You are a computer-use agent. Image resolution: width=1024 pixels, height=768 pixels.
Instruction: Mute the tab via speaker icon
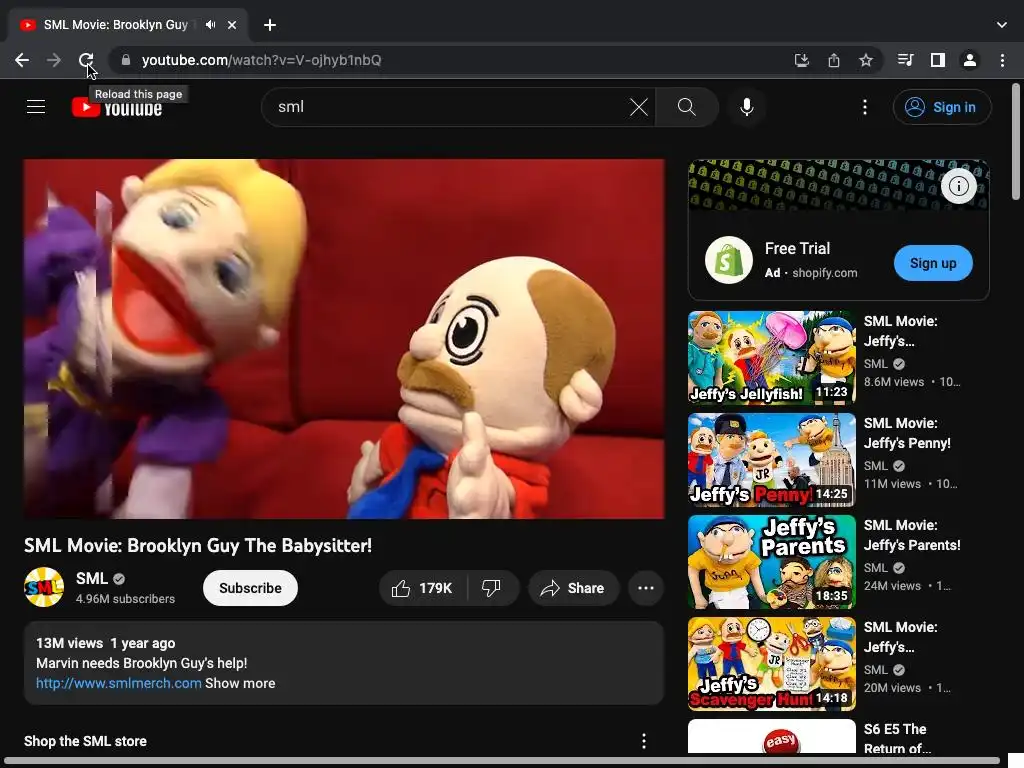(210, 25)
